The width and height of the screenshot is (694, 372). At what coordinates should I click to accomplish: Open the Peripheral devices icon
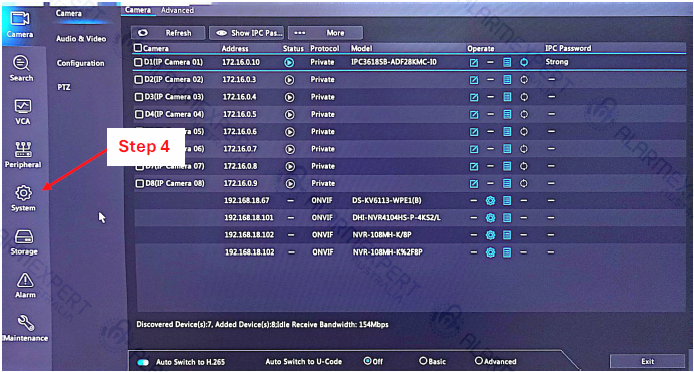[23, 150]
